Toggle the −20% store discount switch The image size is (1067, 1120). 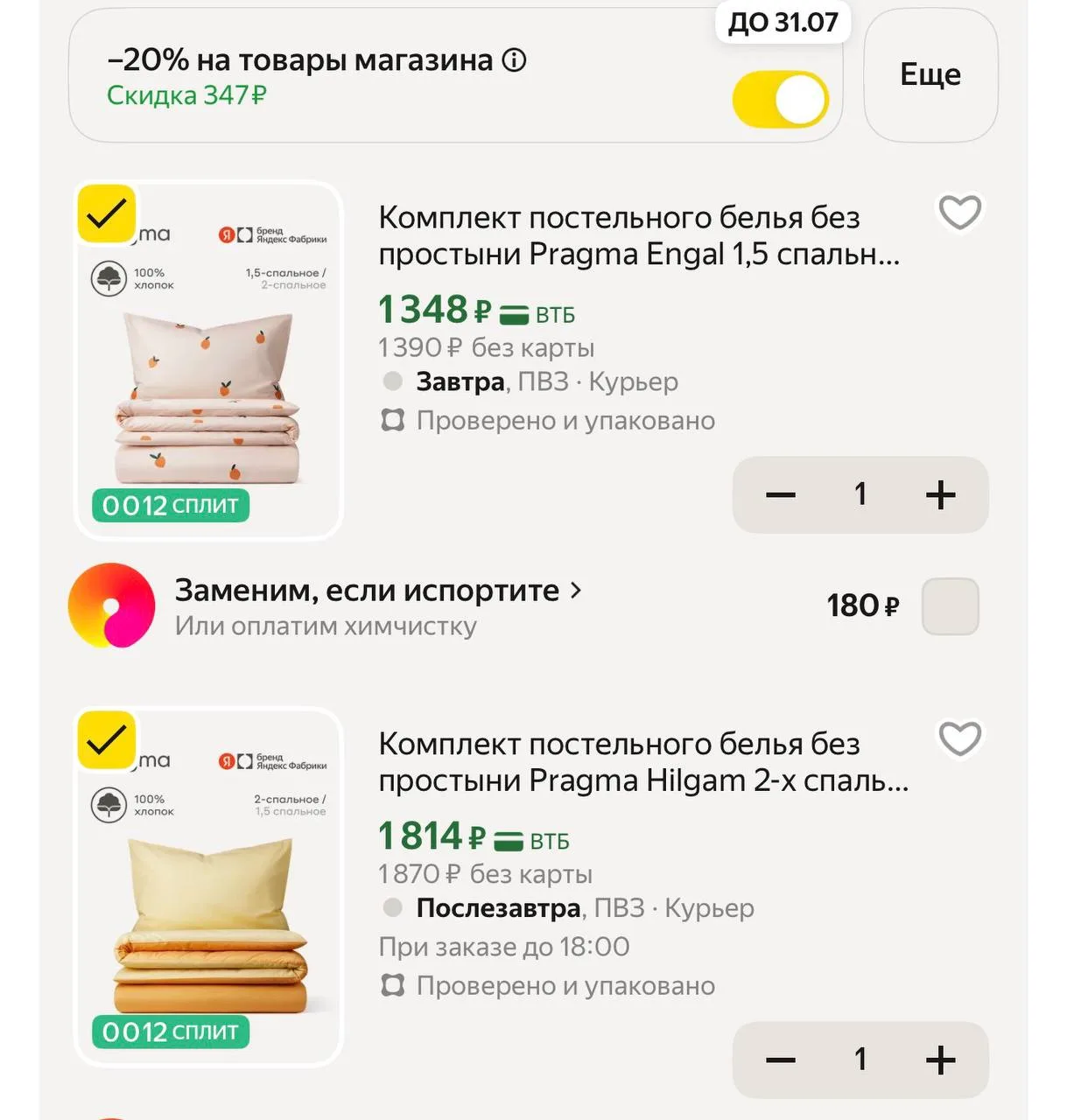tap(780, 99)
